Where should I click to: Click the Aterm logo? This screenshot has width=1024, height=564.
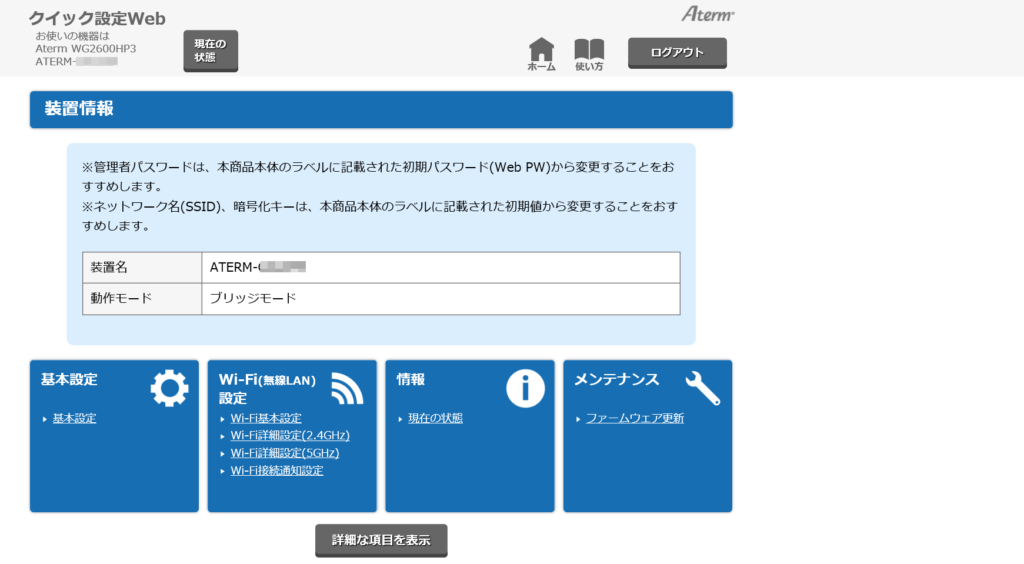(707, 14)
